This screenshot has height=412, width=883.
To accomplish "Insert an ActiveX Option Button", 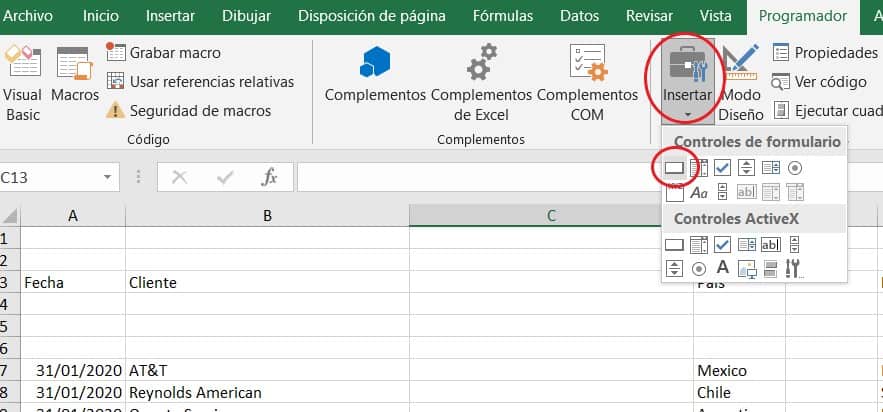I will [x=699, y=268].
